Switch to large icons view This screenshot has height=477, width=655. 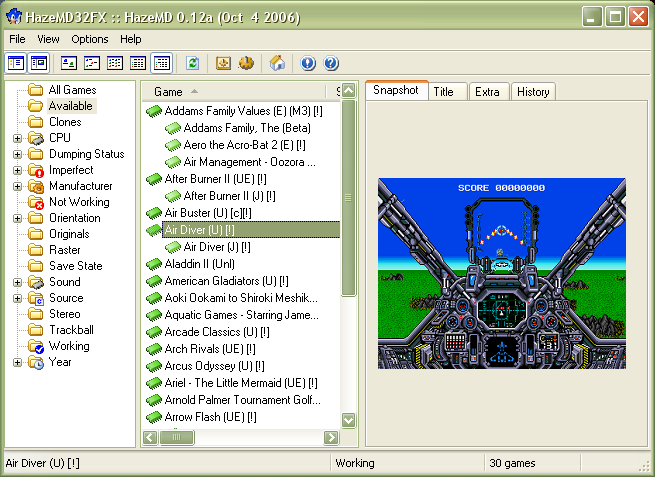[69, 63]
